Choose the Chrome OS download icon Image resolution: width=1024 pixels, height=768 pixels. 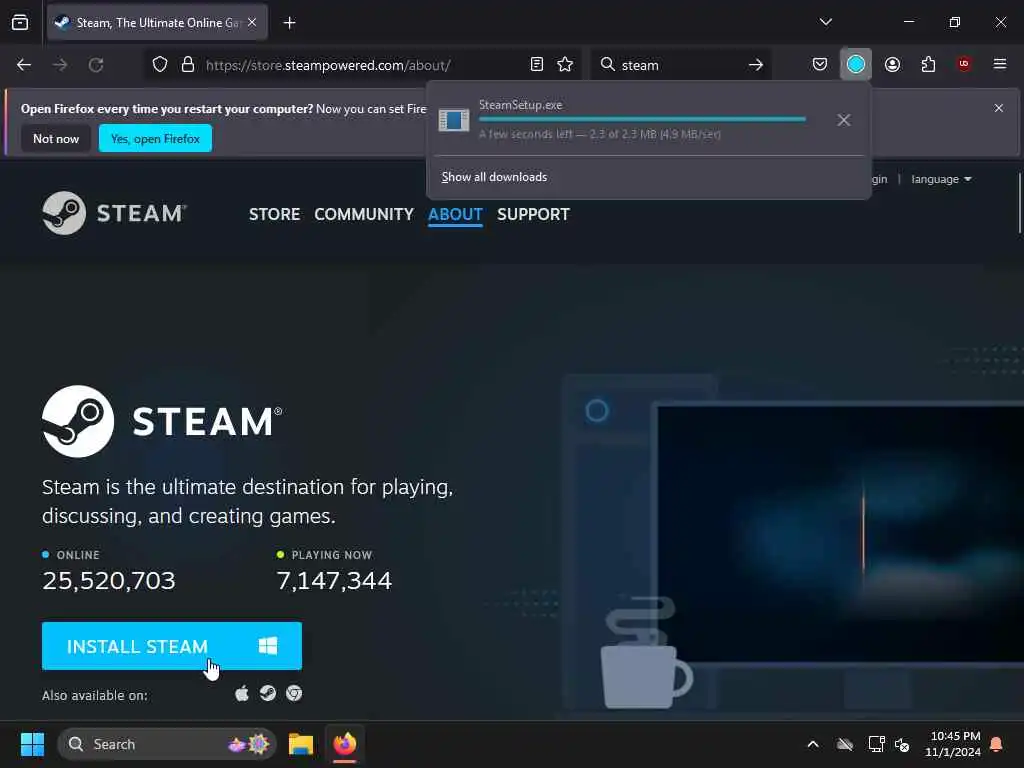[x=294, y=693]
